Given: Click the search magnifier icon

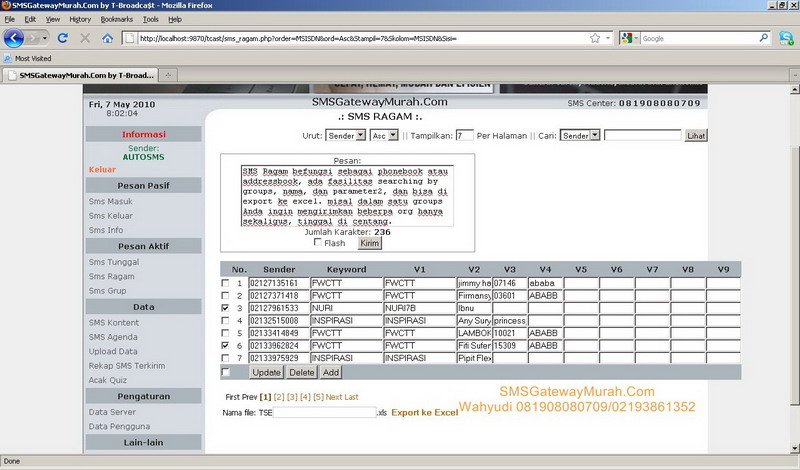Looking at the screenshot, I should pos(764,38).
